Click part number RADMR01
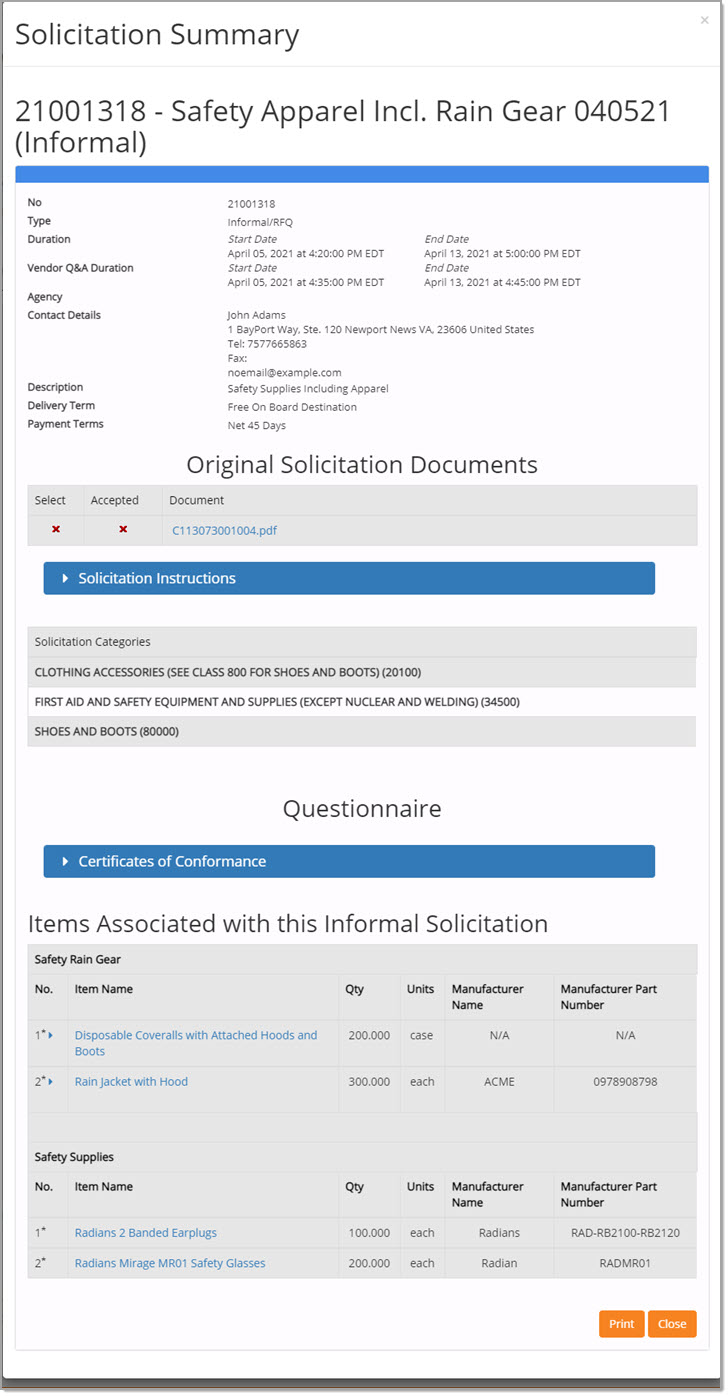 coord(625,1263)
